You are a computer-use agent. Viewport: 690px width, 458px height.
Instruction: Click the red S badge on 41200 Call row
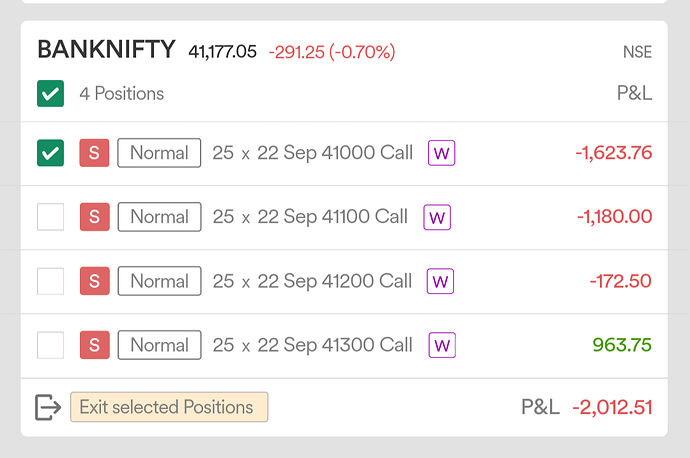pos(94,281)
